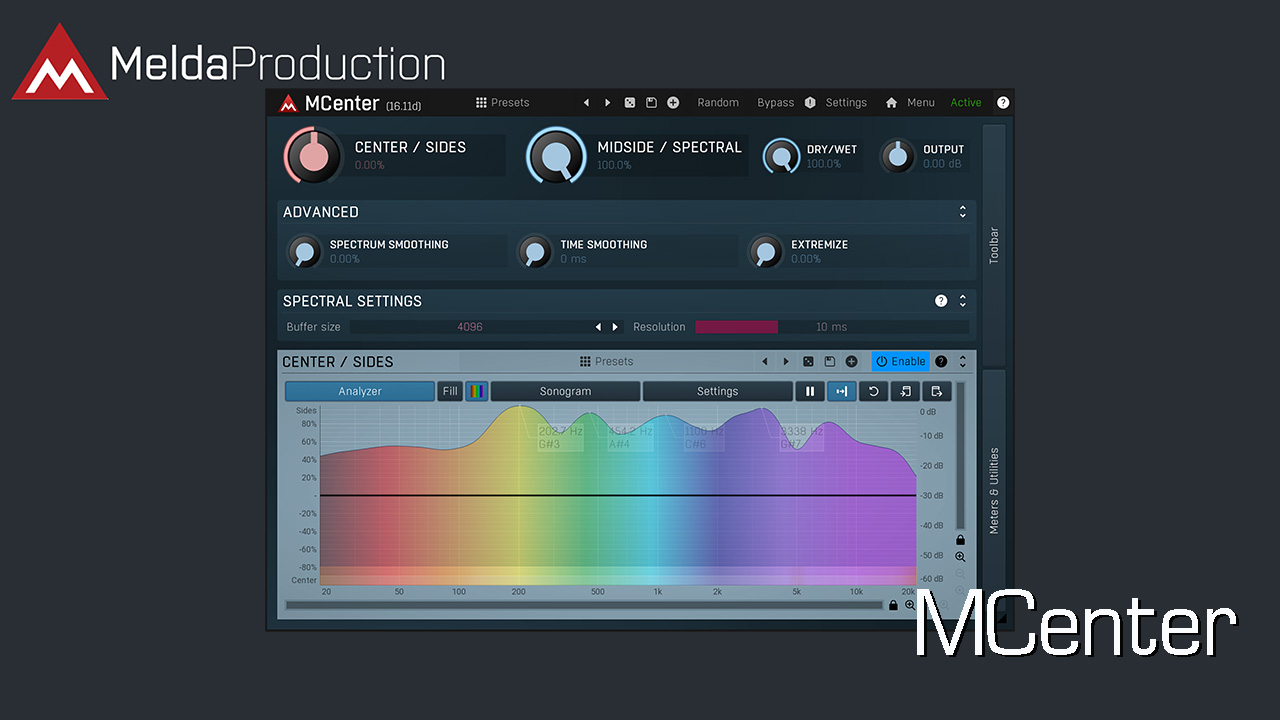
Task: Click the reset arrow icon in graph toolbar
Action: (x=873, y=392)
